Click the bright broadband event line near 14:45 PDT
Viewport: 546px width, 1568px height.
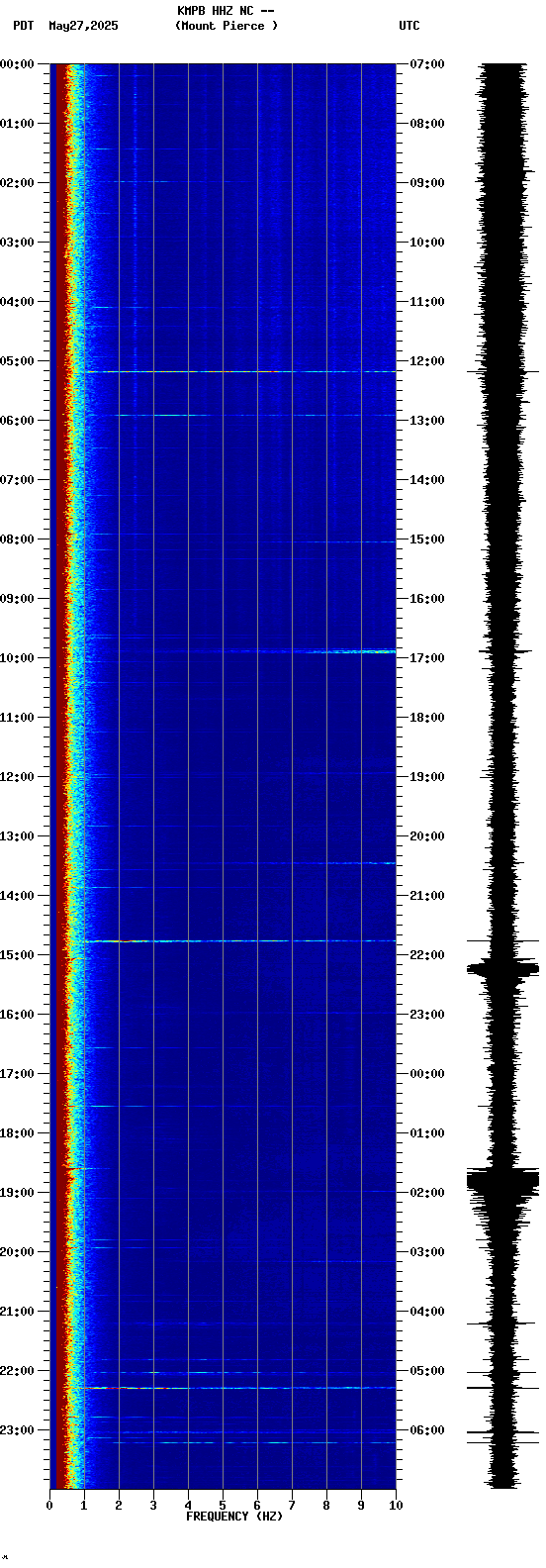pos(240,940)
